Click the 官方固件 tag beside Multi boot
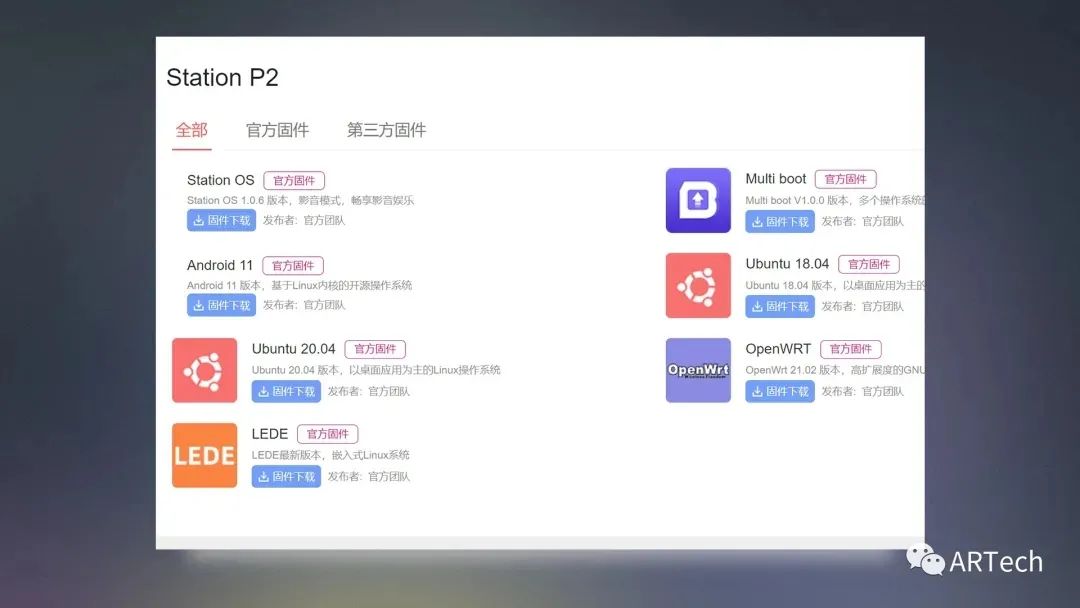 [x=845, y=179]
